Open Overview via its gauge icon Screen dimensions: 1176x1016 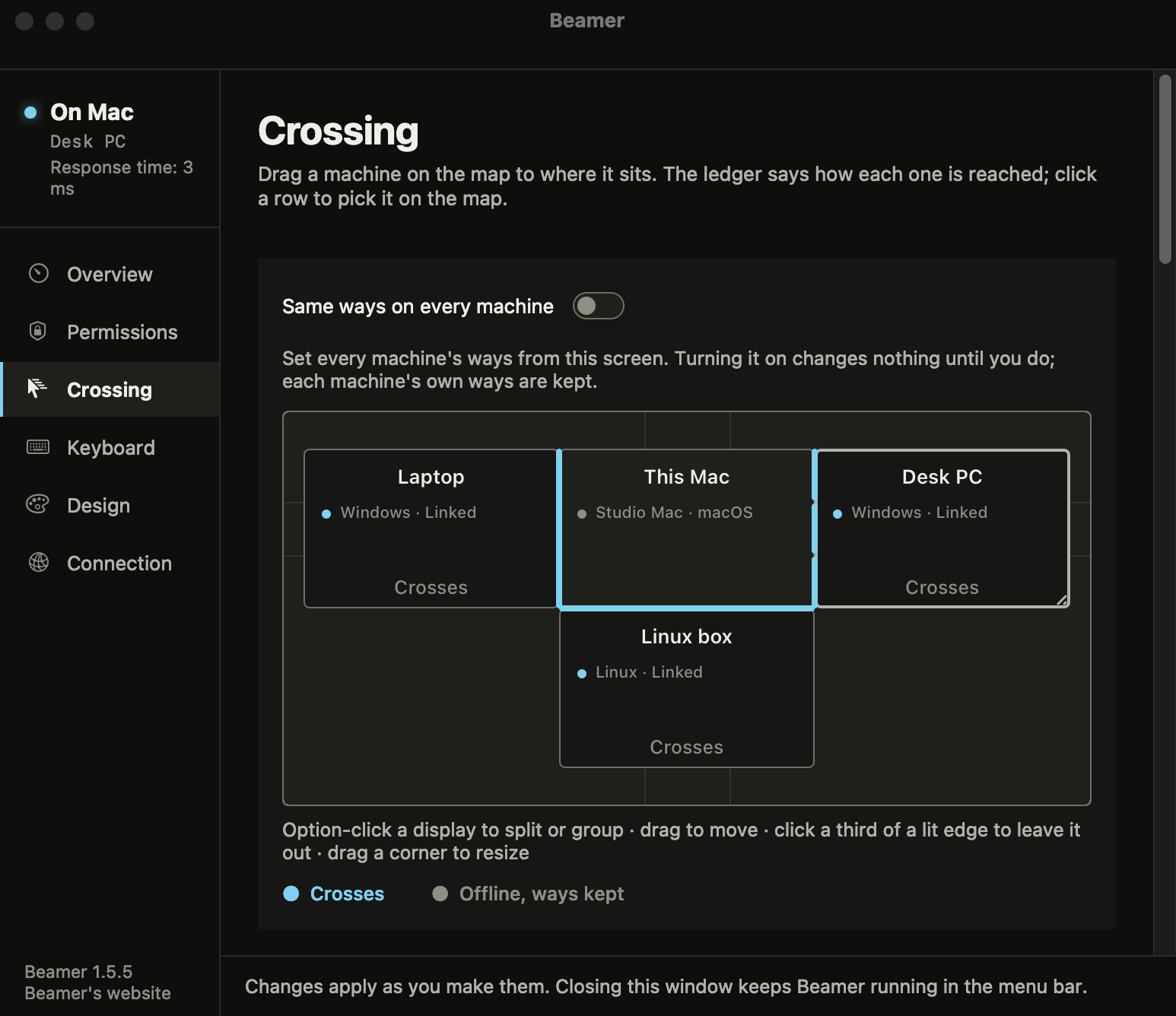coord(39,274)
